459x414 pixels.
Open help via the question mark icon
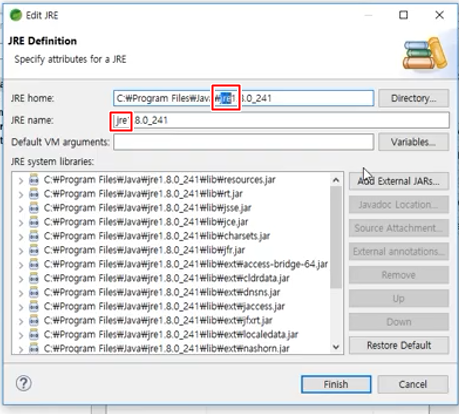pos(24,384)
